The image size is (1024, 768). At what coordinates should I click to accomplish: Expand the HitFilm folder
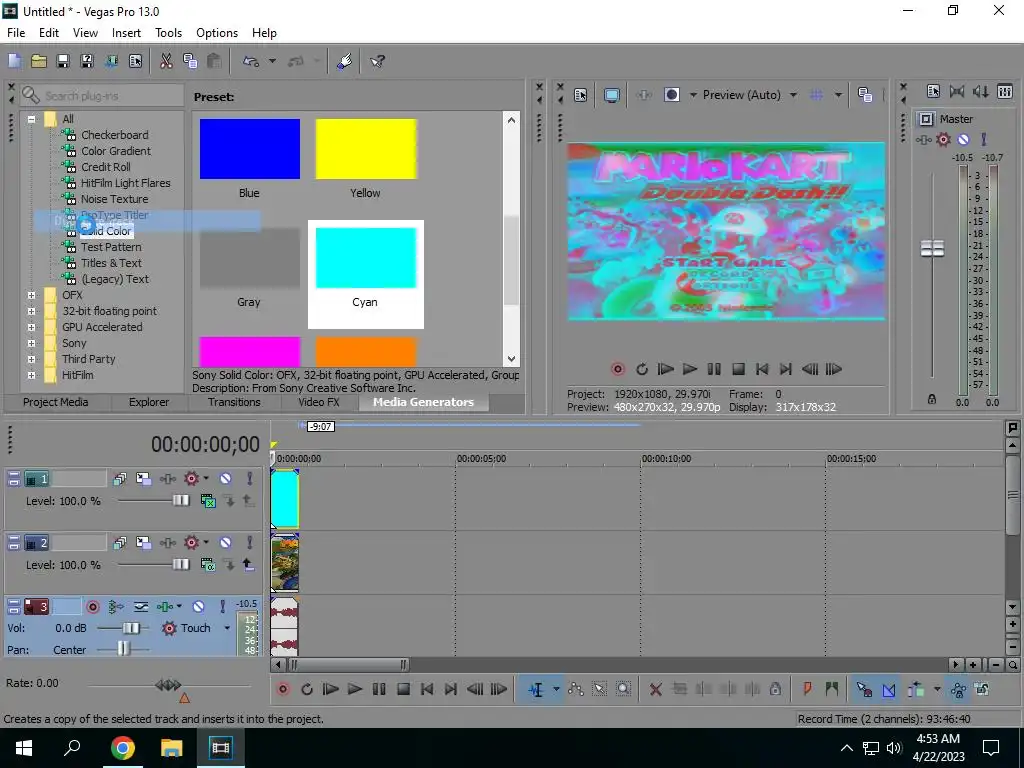click(31, 375)
